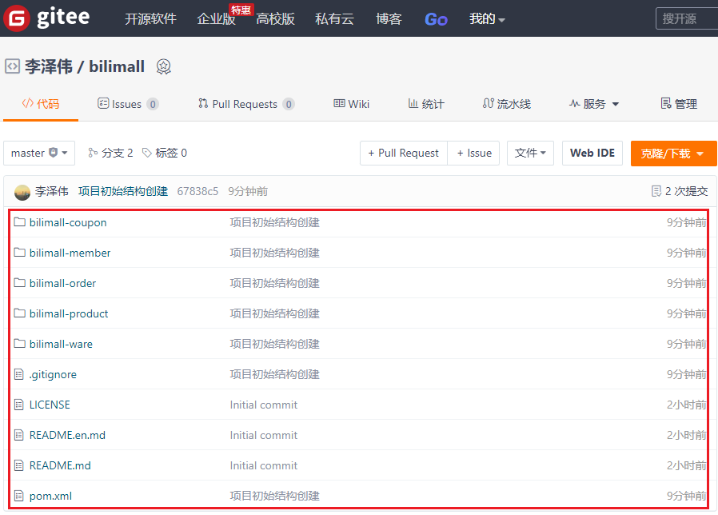Launch the Web IDE
Screen dimensions: 718x515
pyautogui.click(x=592, y=153)
